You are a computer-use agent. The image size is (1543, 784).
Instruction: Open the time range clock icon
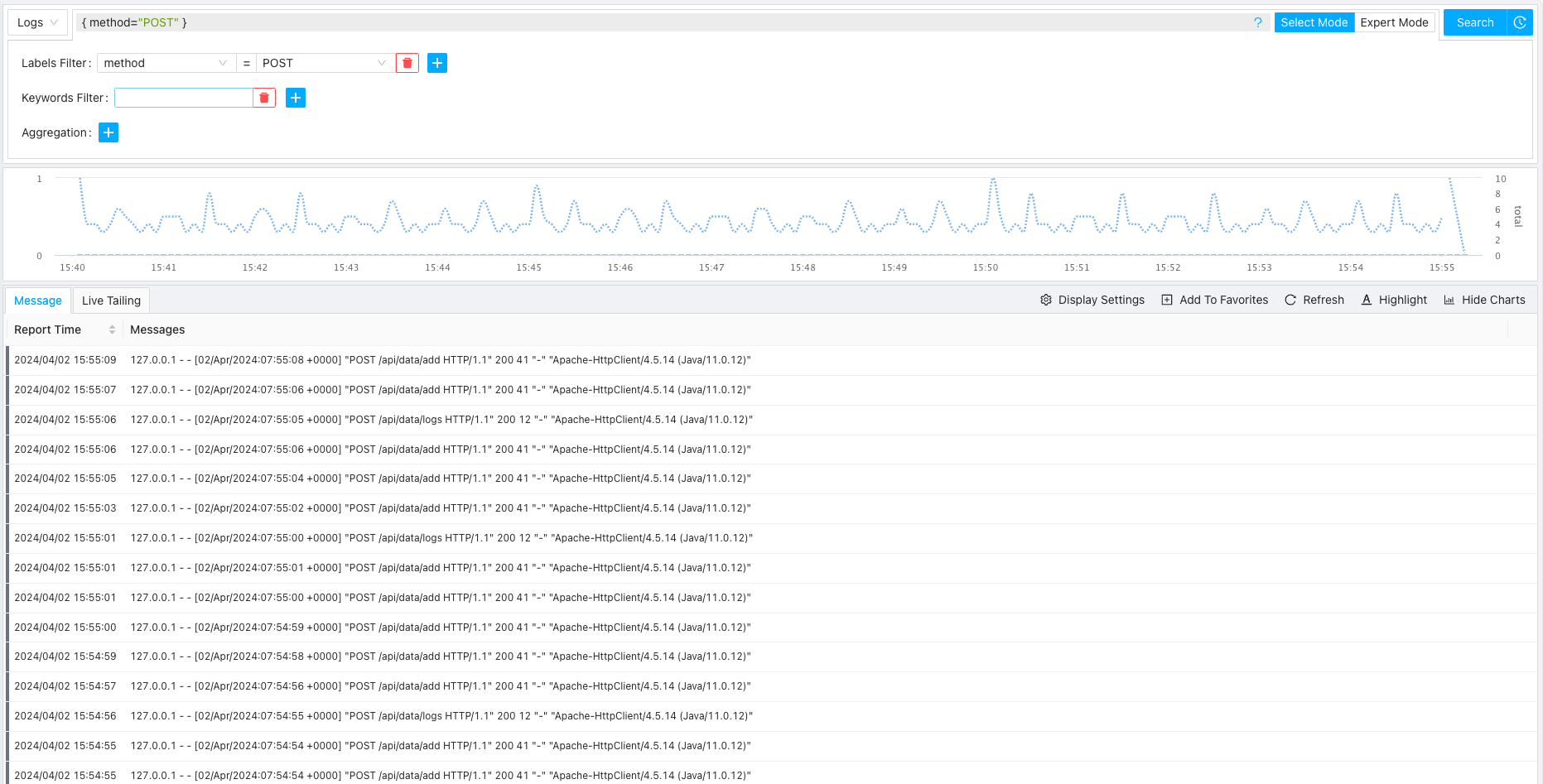pos(1520,22)
